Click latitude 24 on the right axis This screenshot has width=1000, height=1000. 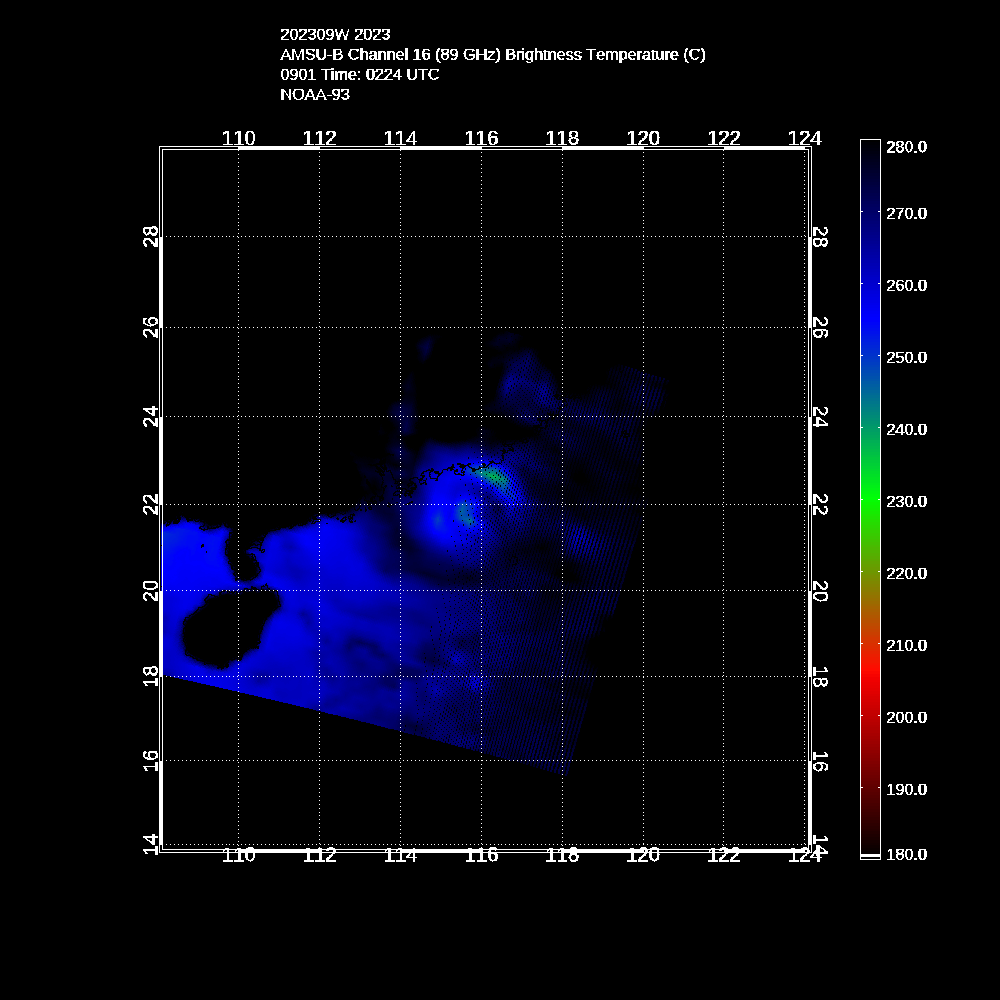(820, 416)
